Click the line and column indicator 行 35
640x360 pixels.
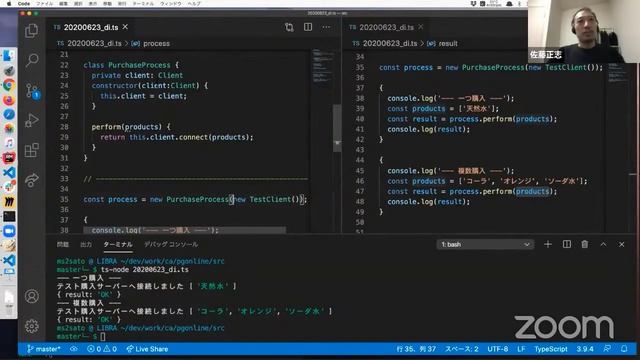[x=416, y=349]
